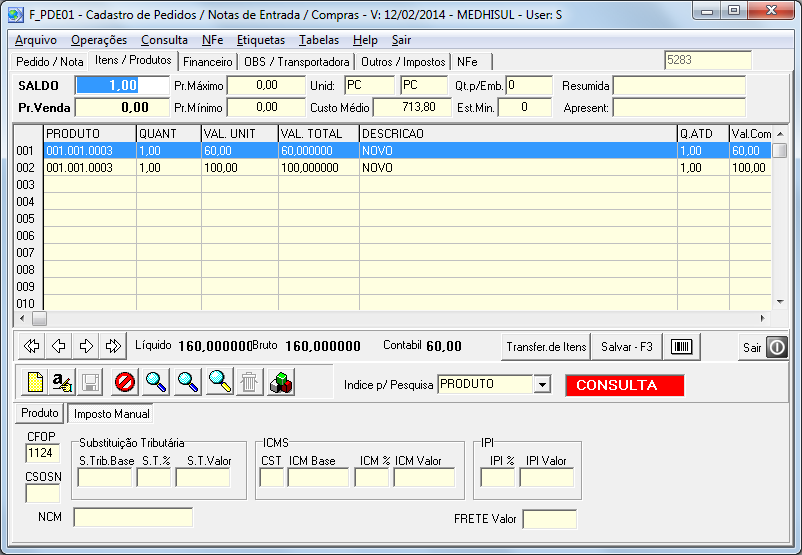
Task: Click the Sair menu item in the menu bar
Action: tap(402, 40)
